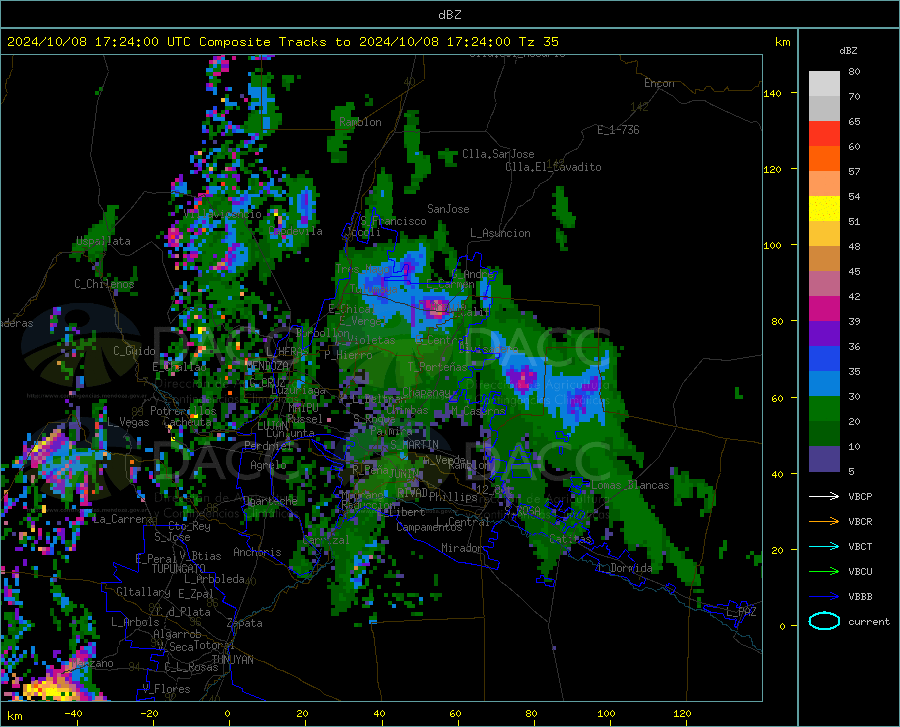Click the L_Asuncion map label
Viewport: 900px width, 727px height.
[x=500, y=233]
